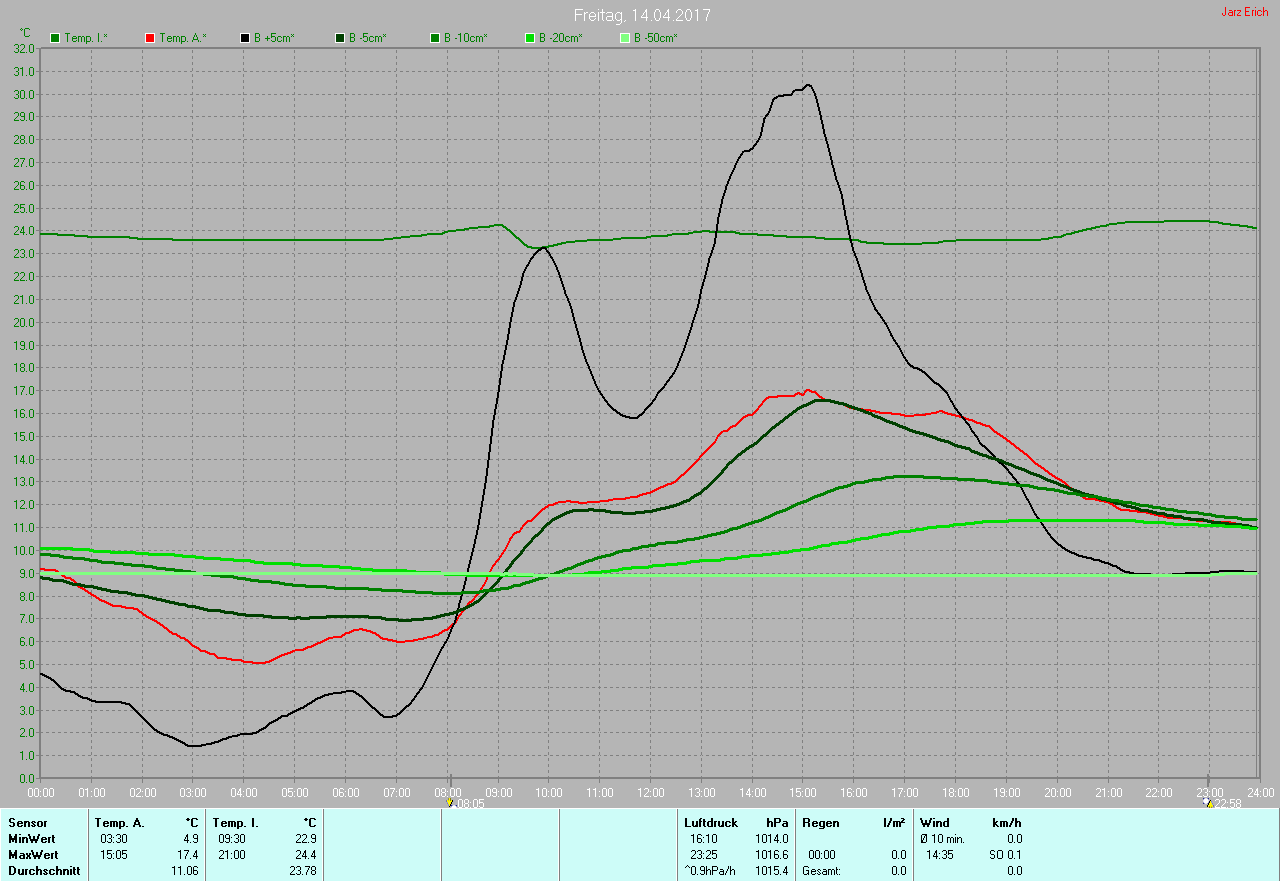
Task: Pick the B -20cm legend color square
Action: tap(529, 38)
